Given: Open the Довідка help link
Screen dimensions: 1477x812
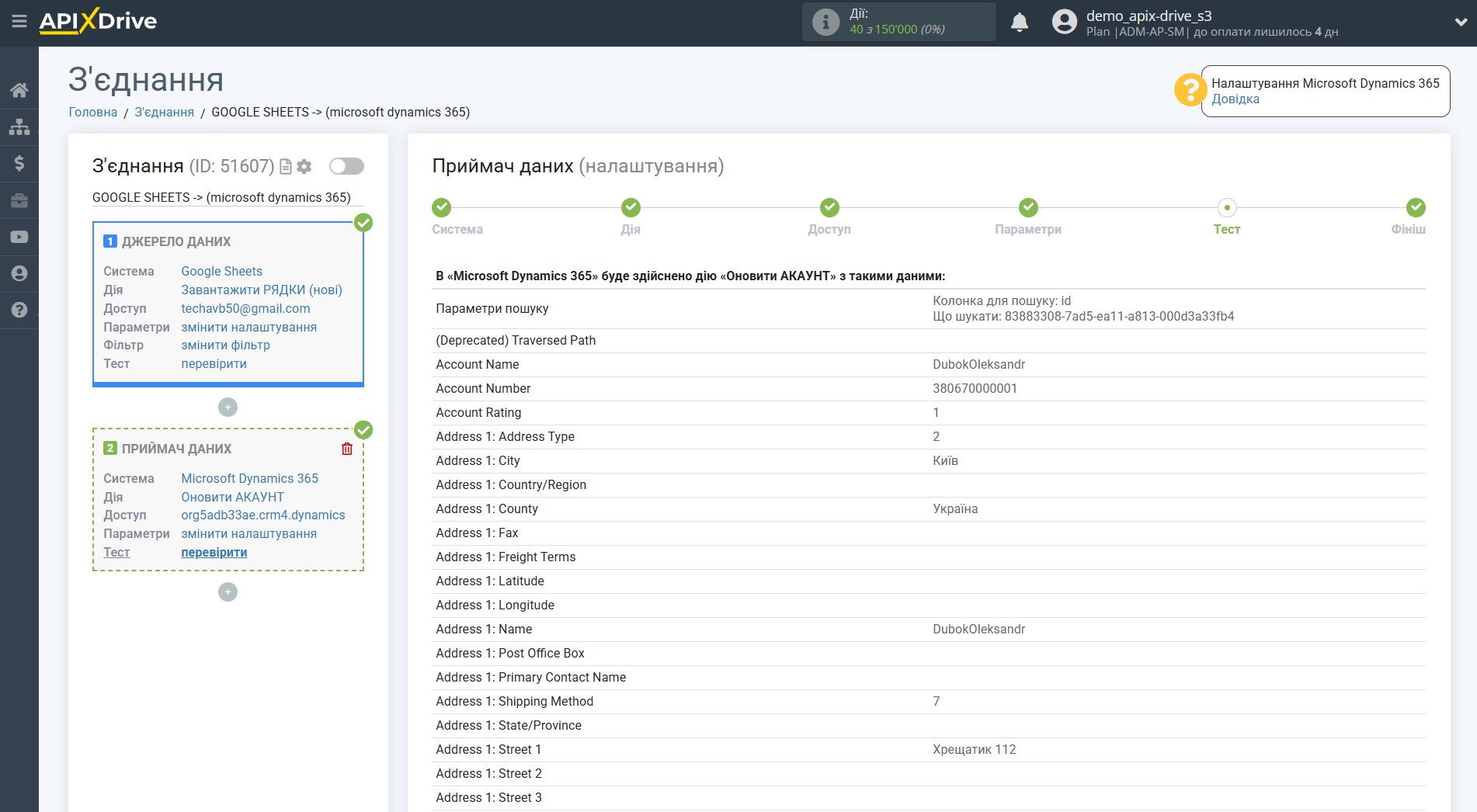Looking at the screenshot, I should [x=1235, y=99].
